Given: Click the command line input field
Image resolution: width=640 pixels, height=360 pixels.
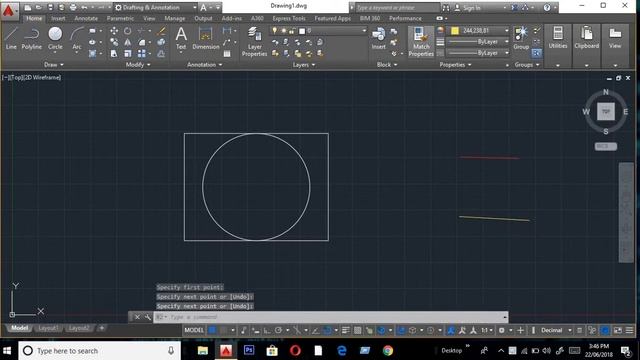Looking at the screenshot, I should click(x=331, y=317).
